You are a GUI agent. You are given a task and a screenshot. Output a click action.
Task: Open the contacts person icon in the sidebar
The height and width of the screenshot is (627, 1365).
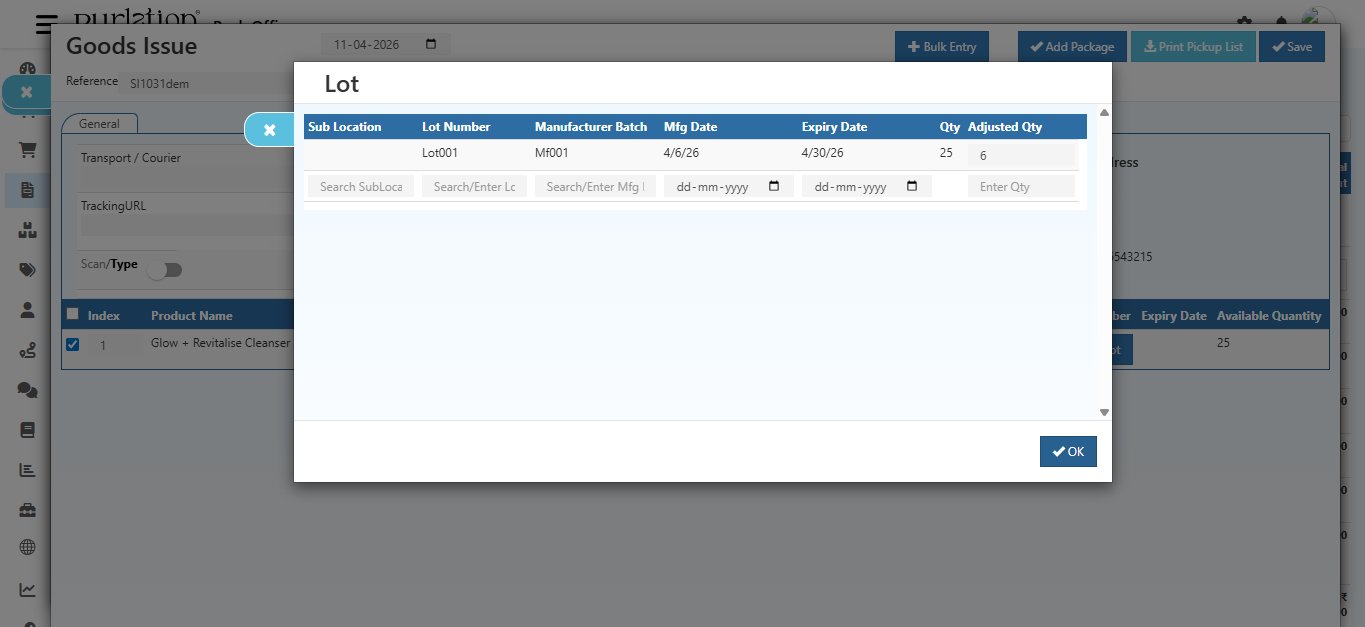25,309
